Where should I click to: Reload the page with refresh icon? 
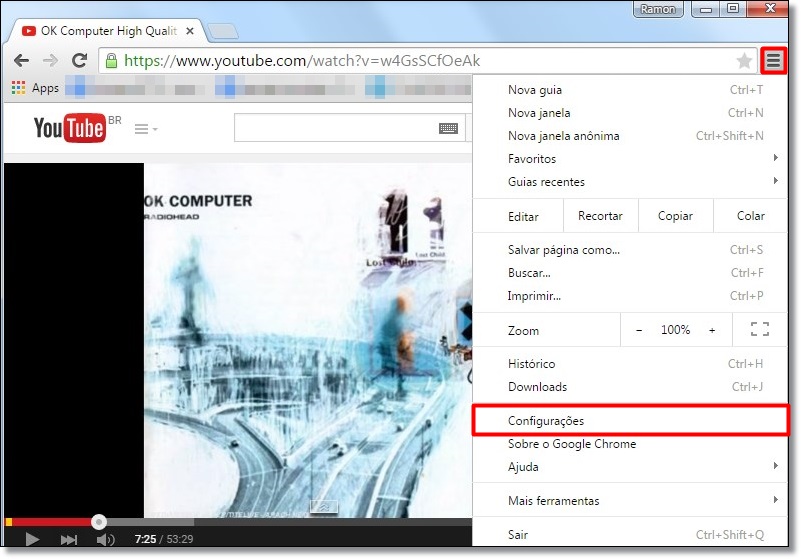pyautogui.click(x=79, y=61)
